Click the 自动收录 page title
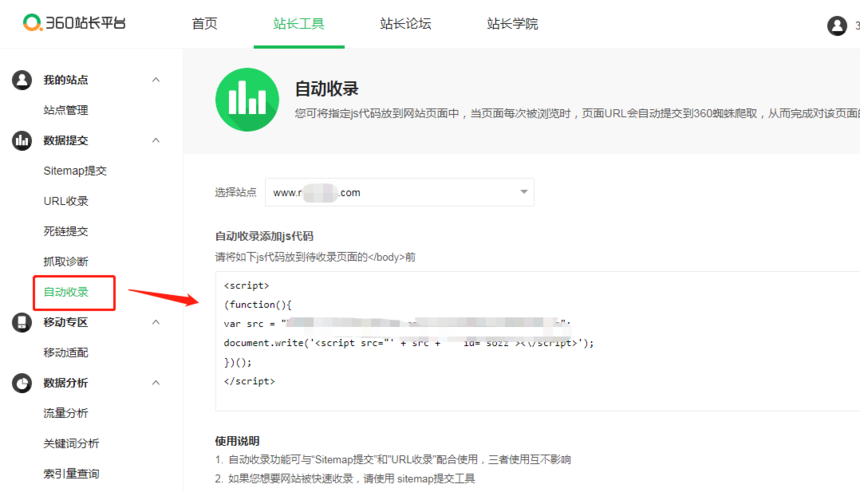Image resolution: width=860 pixels, height=492 pixels. (x=326, y=89)
